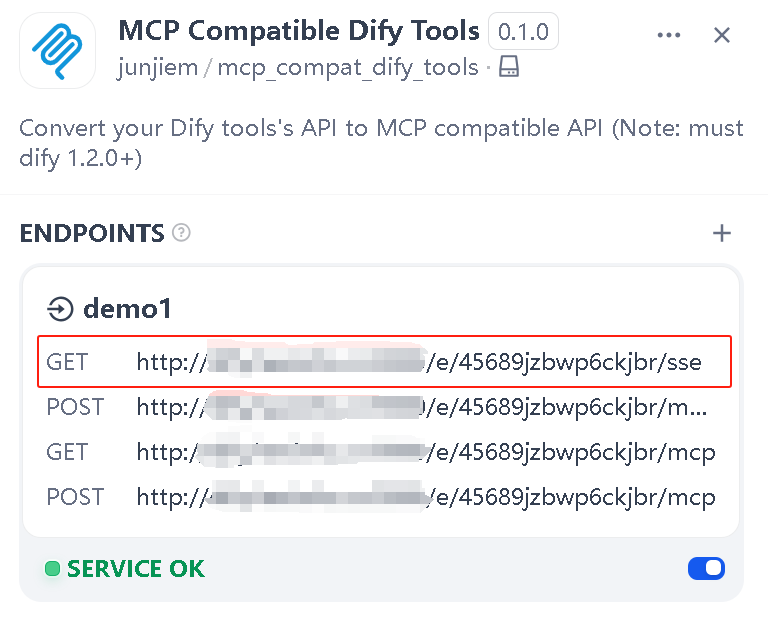Close the plugin detail panel
The image size is (768, 625).
coord(722,35)
